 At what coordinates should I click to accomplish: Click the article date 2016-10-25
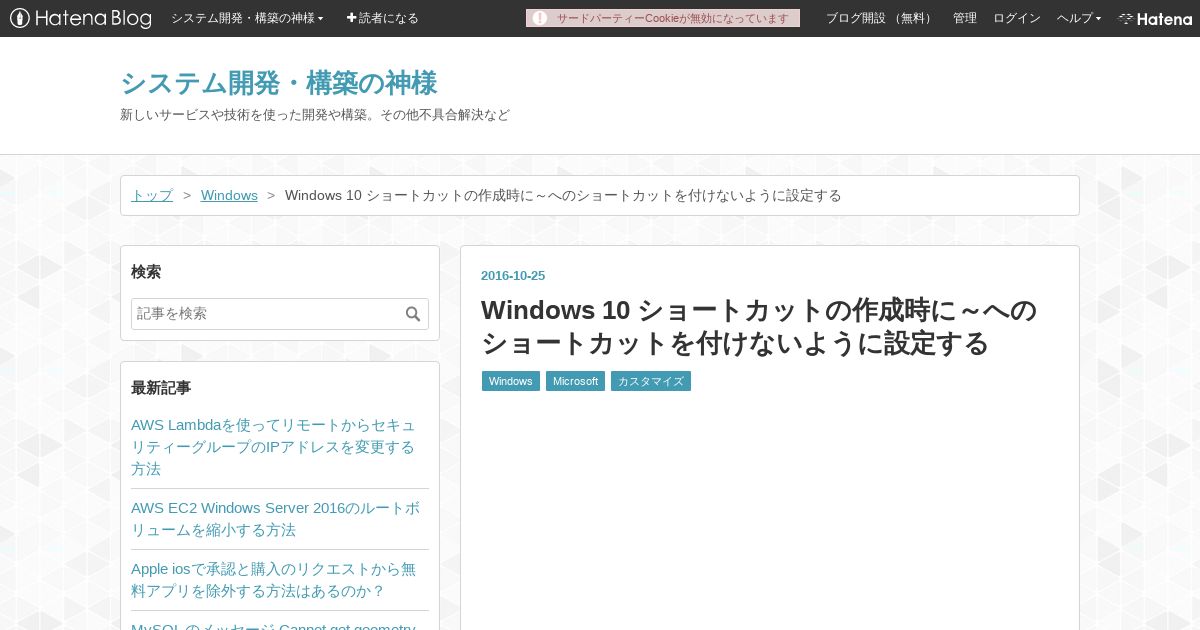pyautogui.click(x=513, y=276)
